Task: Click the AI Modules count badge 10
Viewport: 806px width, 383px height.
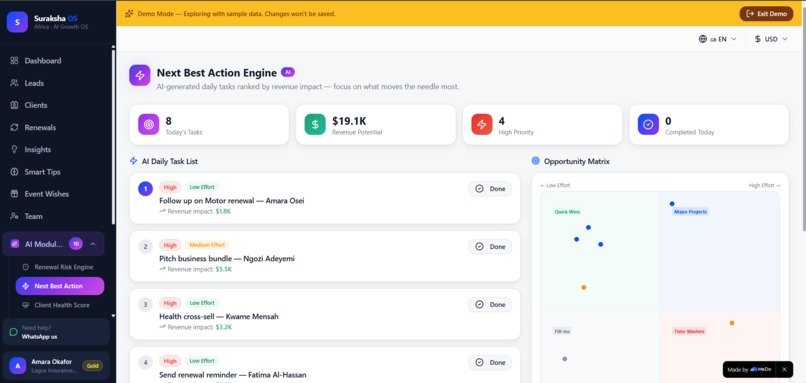Action: [x=76, y=244]
